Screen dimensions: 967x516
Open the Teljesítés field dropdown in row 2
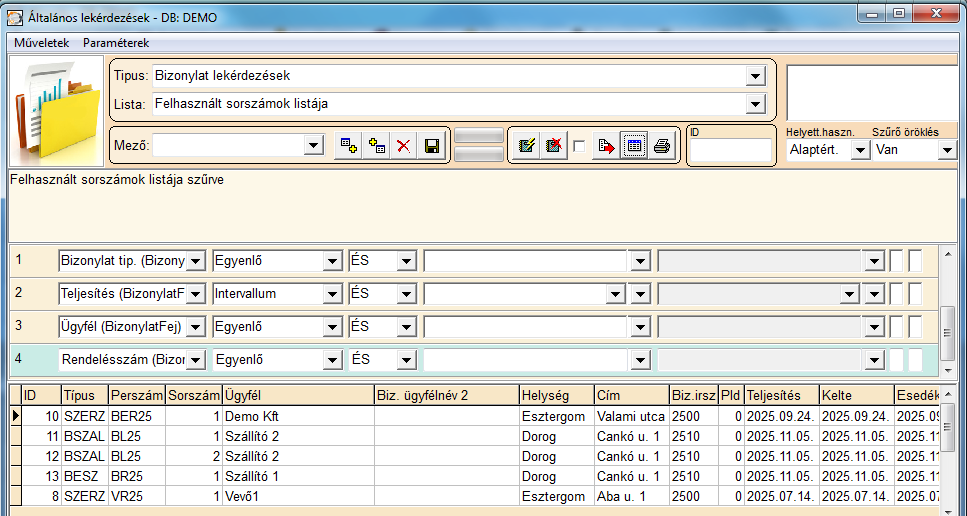coord(195,294)
